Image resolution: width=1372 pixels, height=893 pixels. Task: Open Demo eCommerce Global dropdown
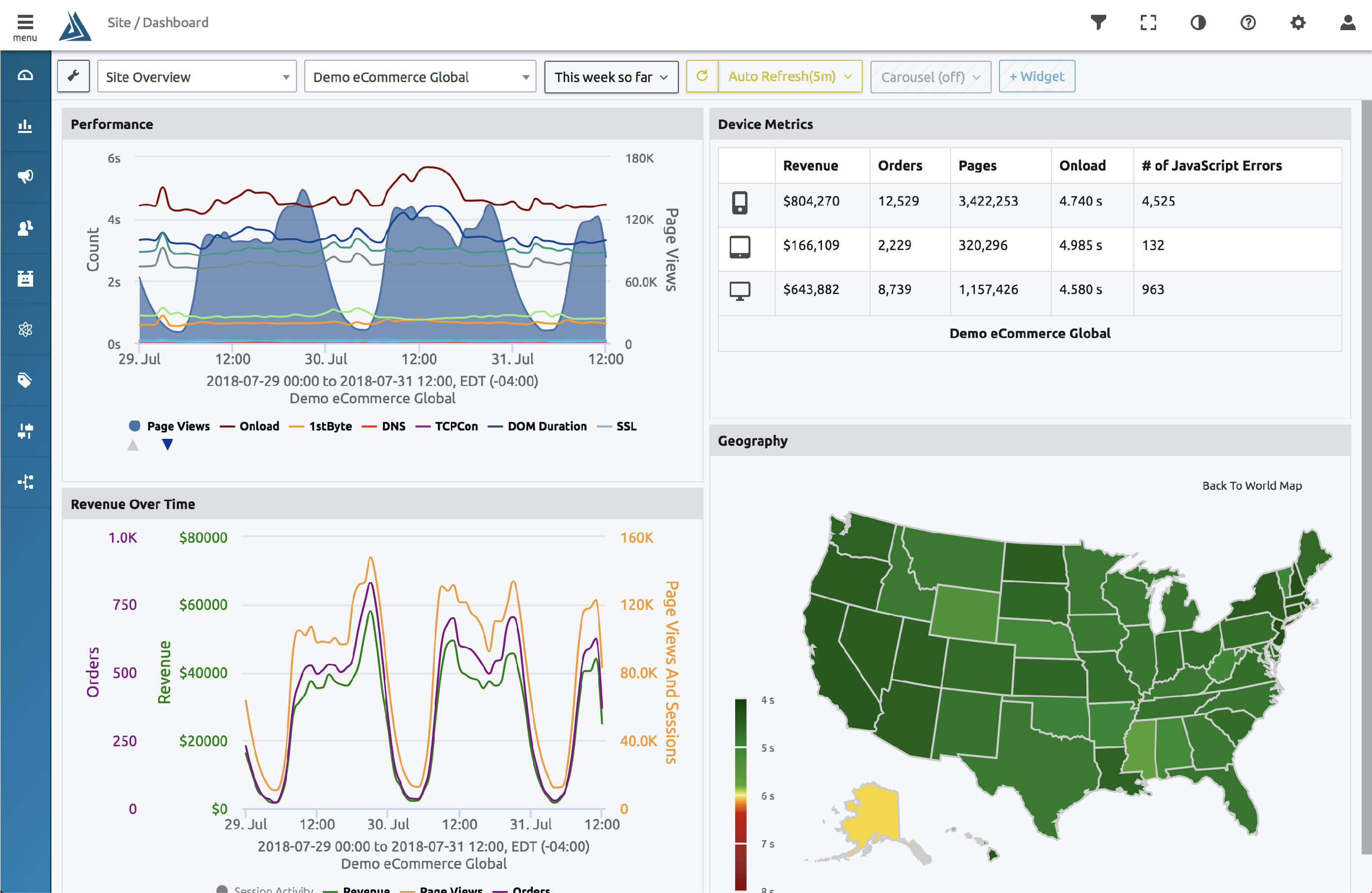click(420, 77)
